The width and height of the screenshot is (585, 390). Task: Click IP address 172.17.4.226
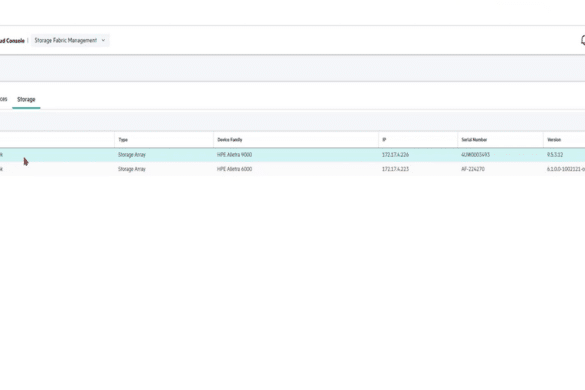(x=395, y=155)
